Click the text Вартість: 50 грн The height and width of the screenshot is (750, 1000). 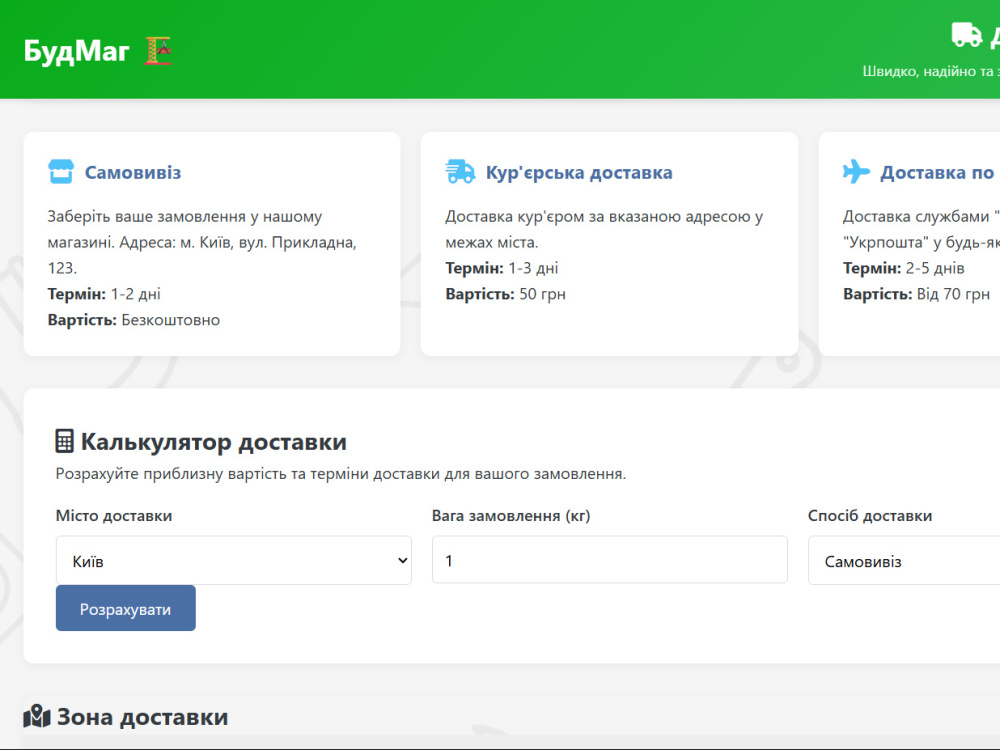[505, 294]
